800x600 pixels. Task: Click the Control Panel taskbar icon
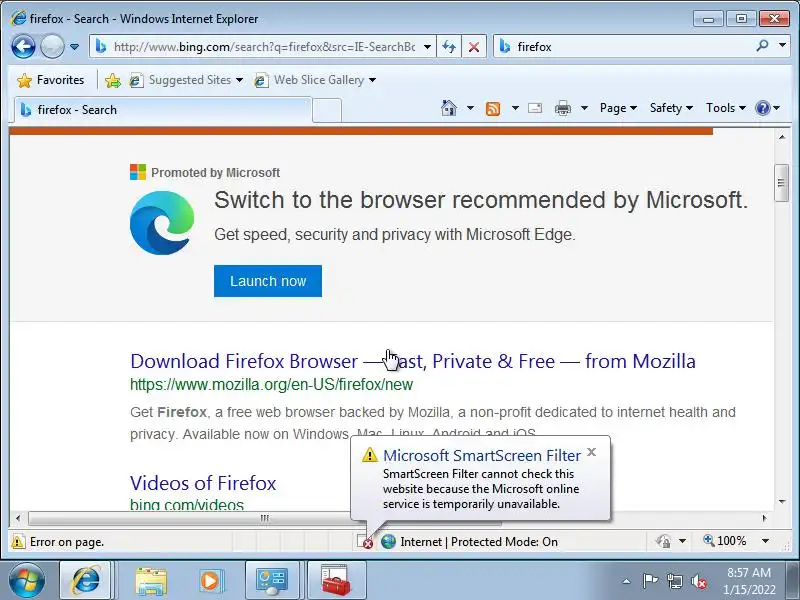click(271, 581)
